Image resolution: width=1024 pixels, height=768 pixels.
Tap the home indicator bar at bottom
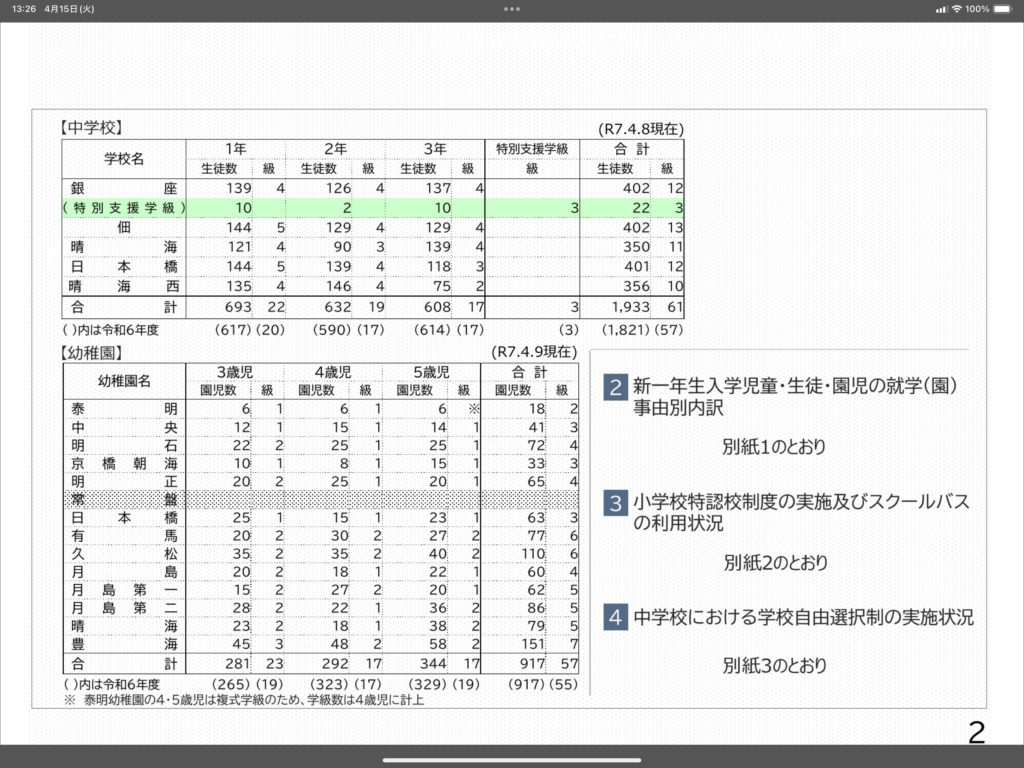(512, 760)
